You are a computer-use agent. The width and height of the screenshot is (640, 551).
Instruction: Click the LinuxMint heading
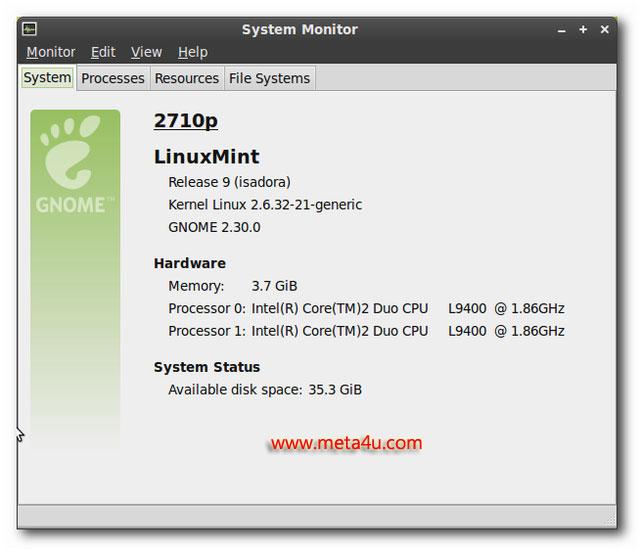coord(207,157)
